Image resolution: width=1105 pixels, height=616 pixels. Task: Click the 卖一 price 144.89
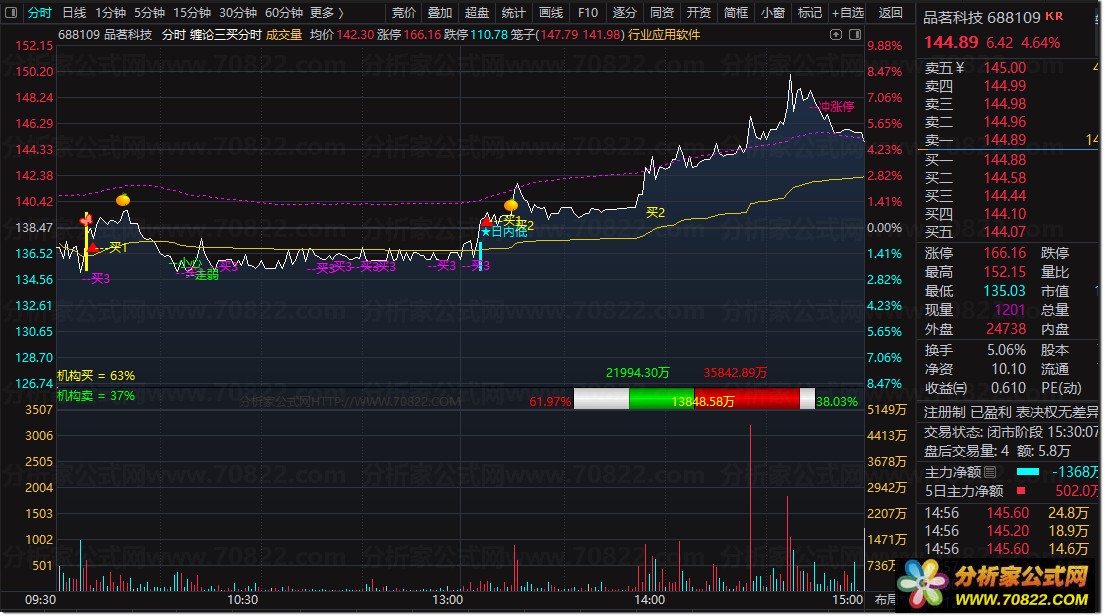pos(1005,140)
